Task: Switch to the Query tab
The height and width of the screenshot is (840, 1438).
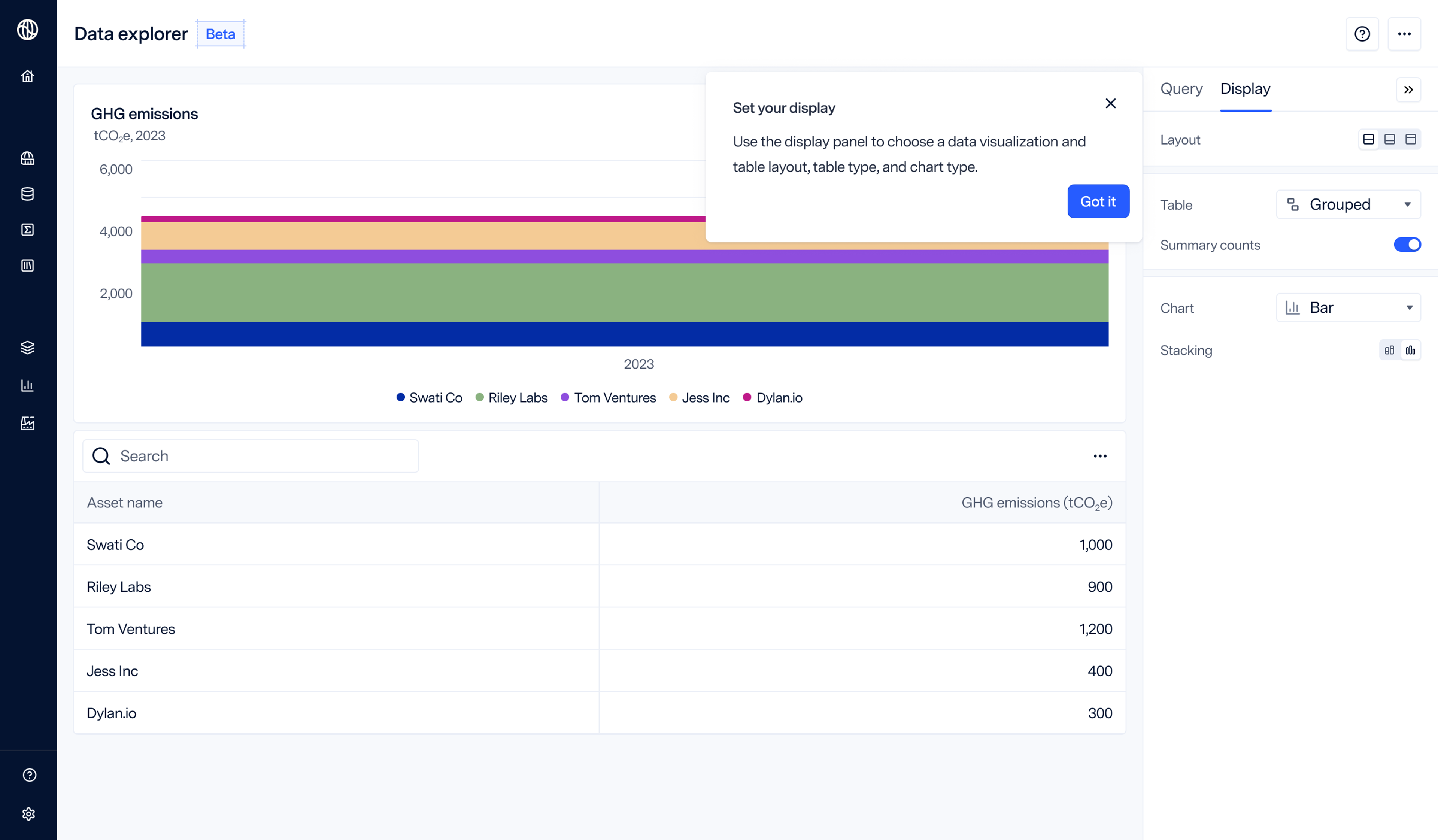Action: [1181, 89]
